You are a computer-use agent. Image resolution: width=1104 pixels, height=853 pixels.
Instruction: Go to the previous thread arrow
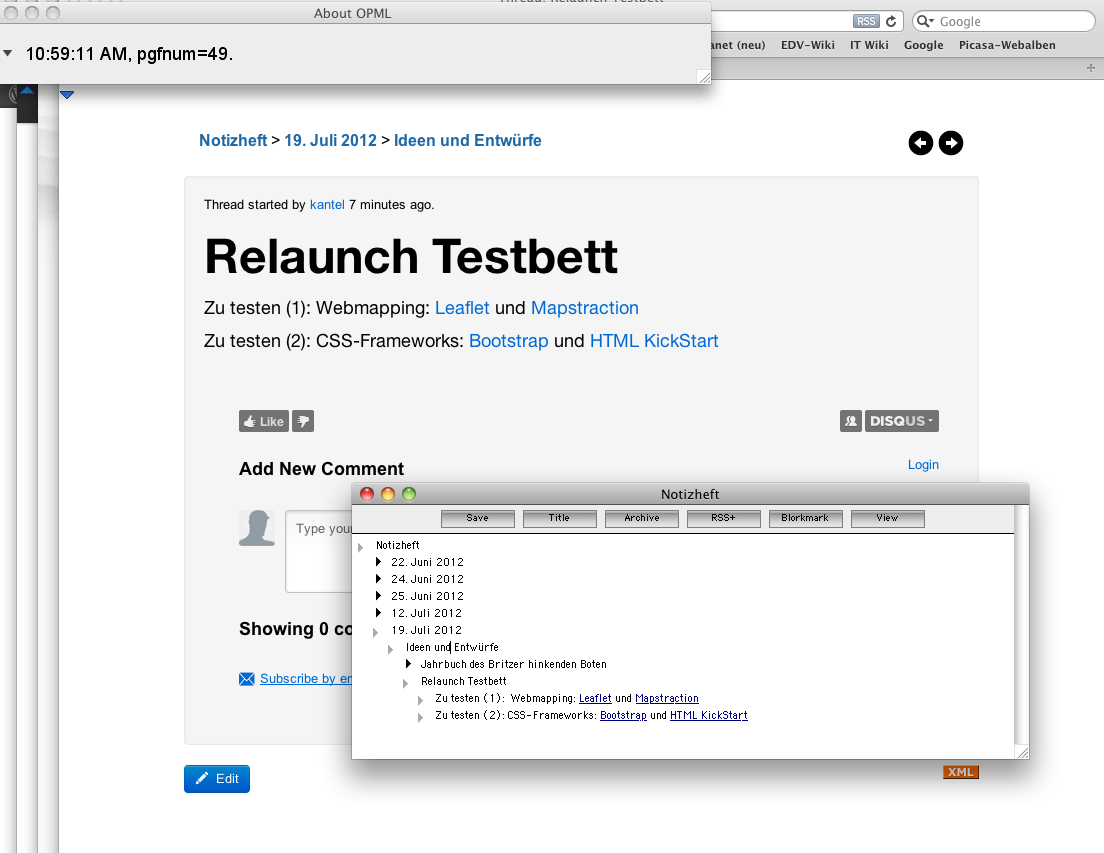coord(920,143)
